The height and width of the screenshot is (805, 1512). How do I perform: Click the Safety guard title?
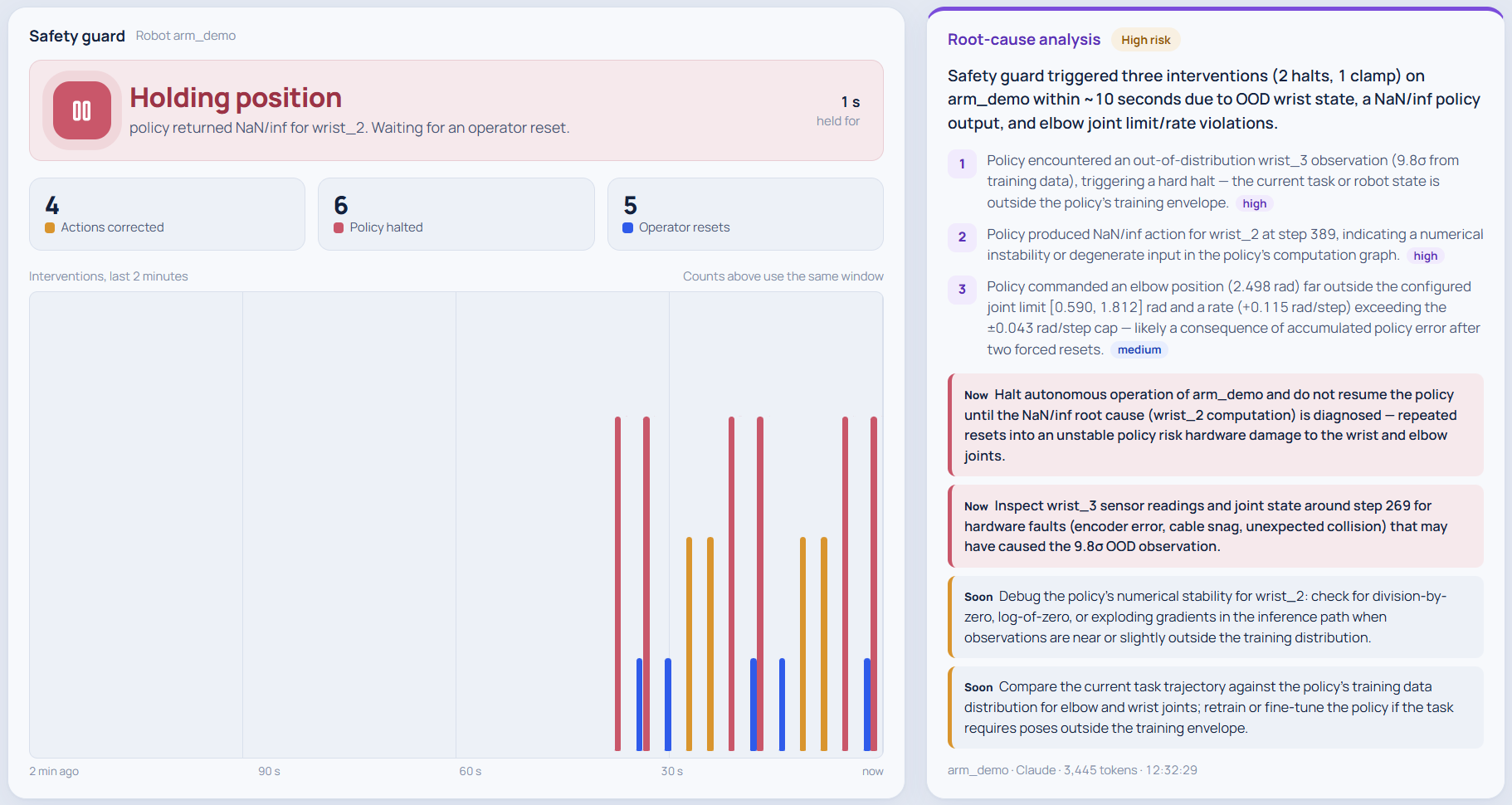pyautogui.click(x=77, y=36)
